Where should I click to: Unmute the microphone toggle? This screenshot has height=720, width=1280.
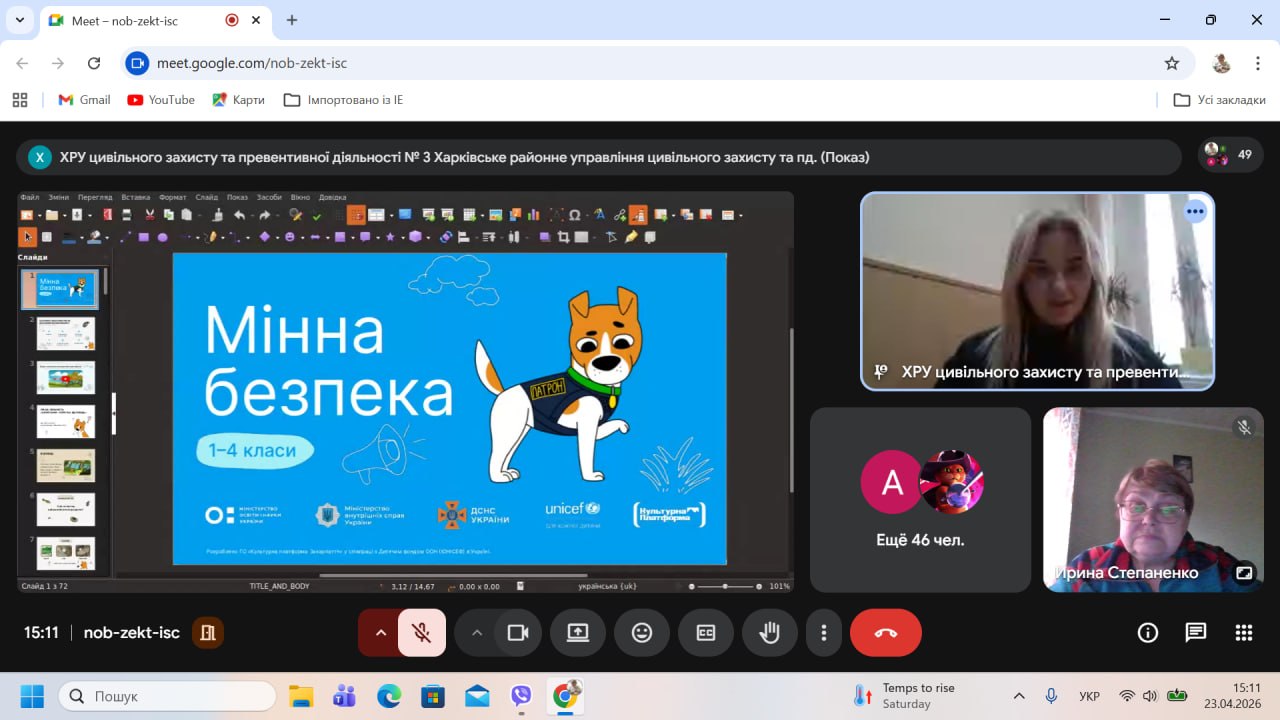pyautogui.click(x=422, y=632)
